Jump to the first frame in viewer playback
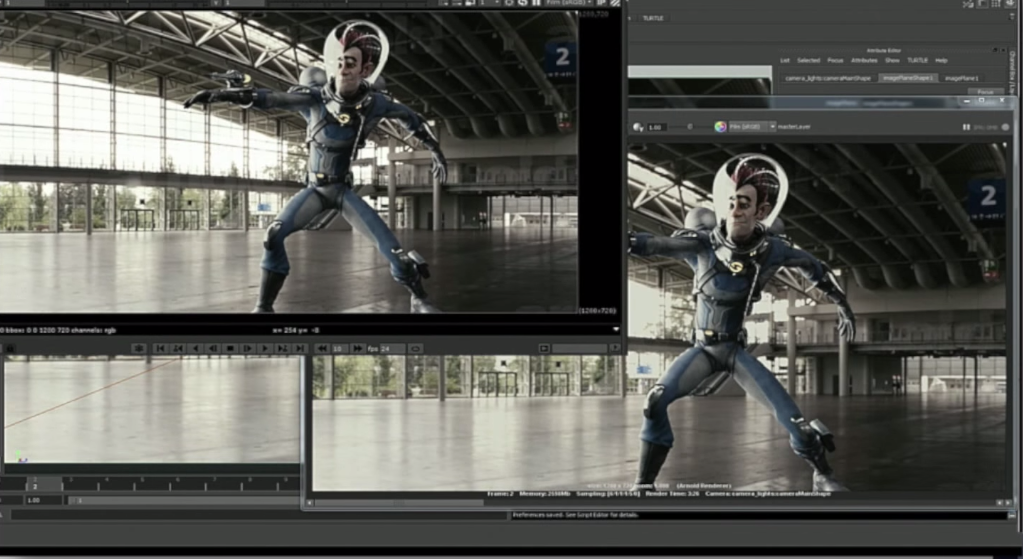The image size is (1023, 559). (161, 348)
